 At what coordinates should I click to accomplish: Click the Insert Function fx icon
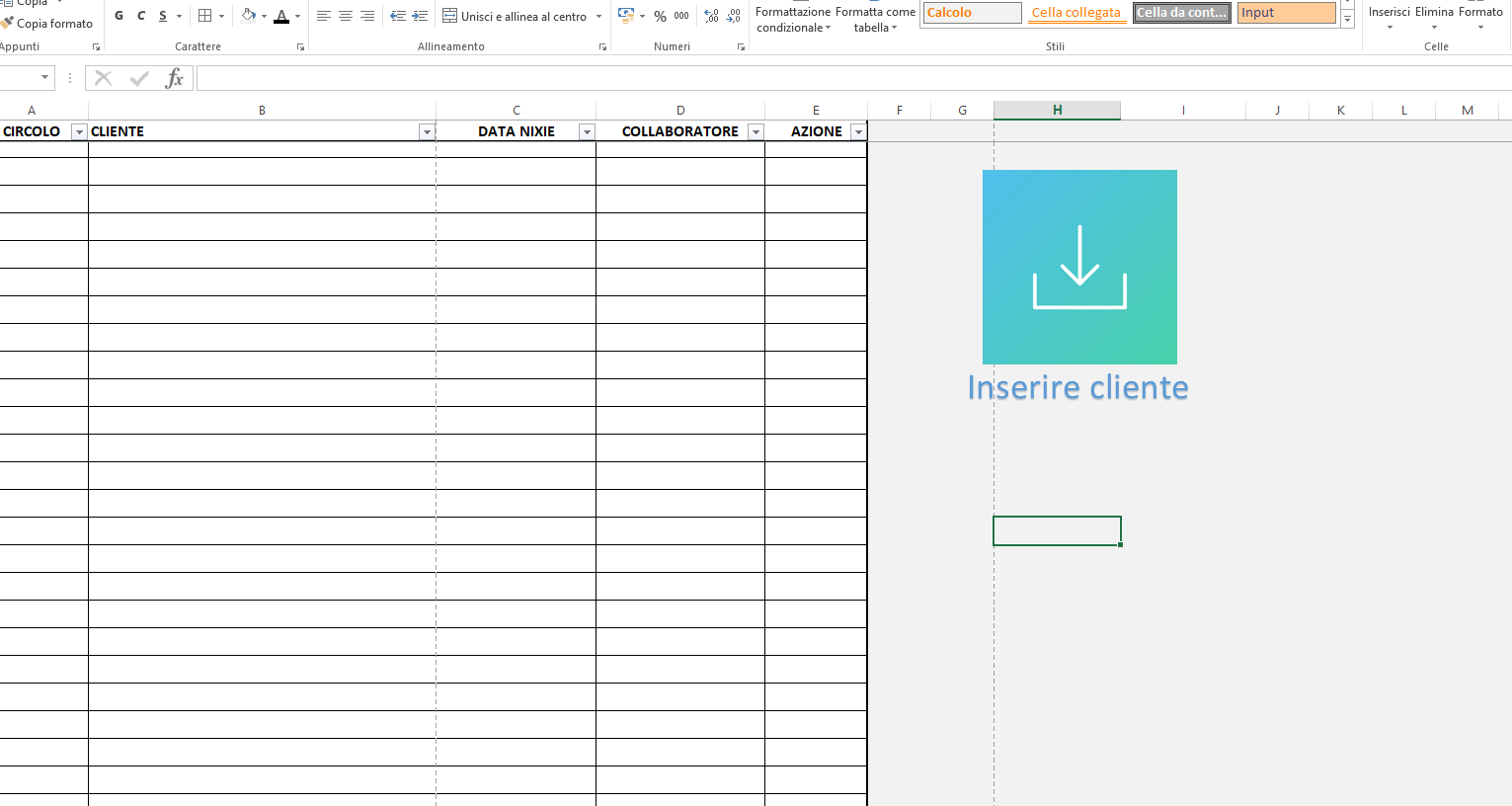point(174,78)
